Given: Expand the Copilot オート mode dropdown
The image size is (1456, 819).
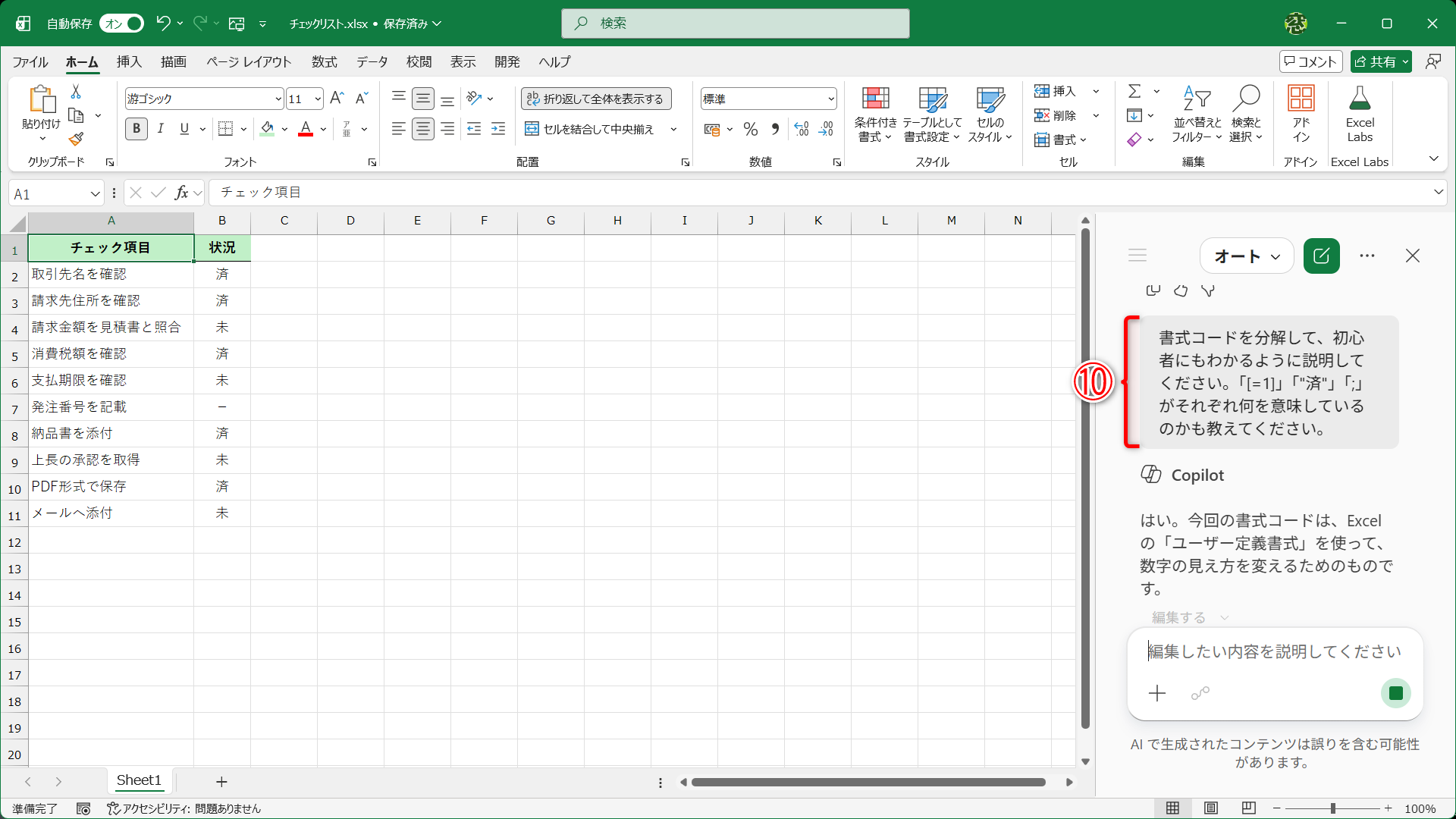Looking at the screenshot, I should pos(1247,256).
